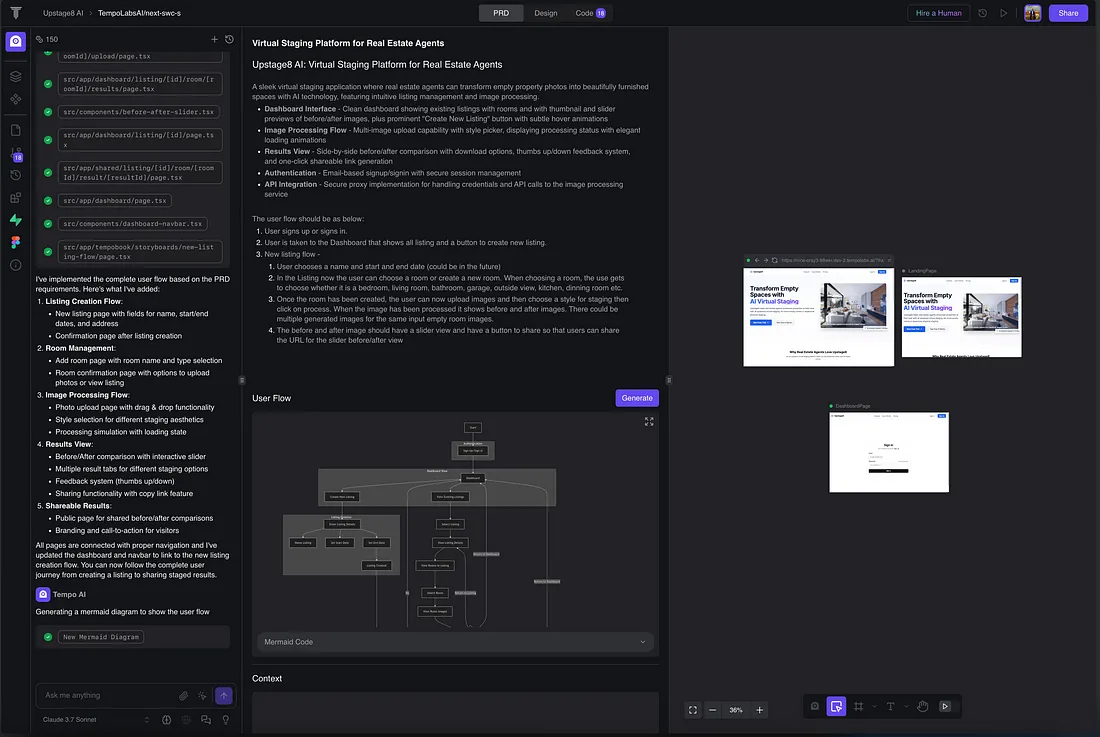Send the message with purple arrow button
Screen dimensions: 1100x737
[224, 695]
